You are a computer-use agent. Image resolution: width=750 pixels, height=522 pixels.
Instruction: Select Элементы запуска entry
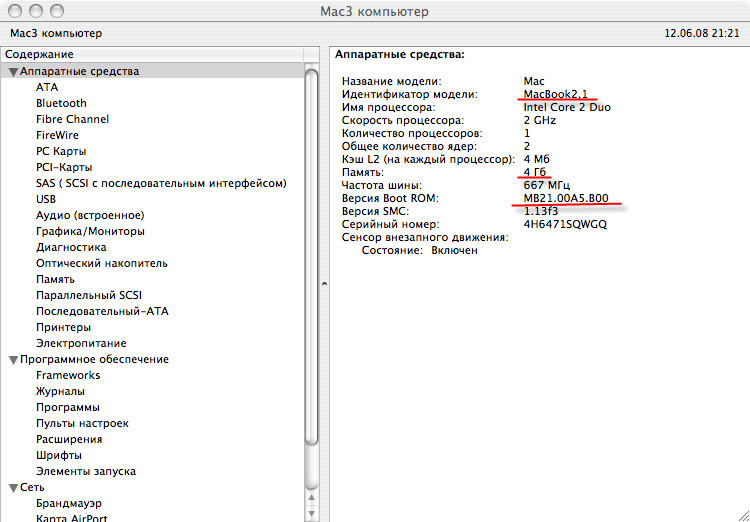(x=86, y=471)
